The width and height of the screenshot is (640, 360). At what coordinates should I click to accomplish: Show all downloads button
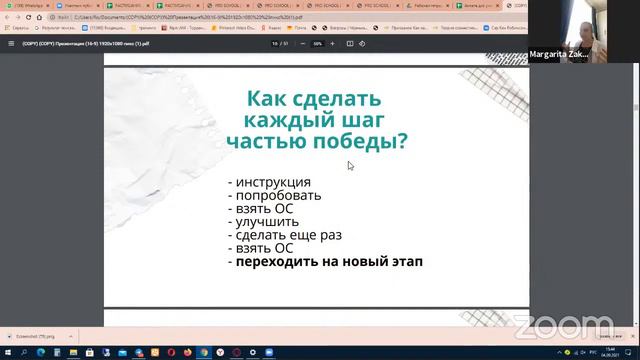pyautogui.click(x=611, y=336)
